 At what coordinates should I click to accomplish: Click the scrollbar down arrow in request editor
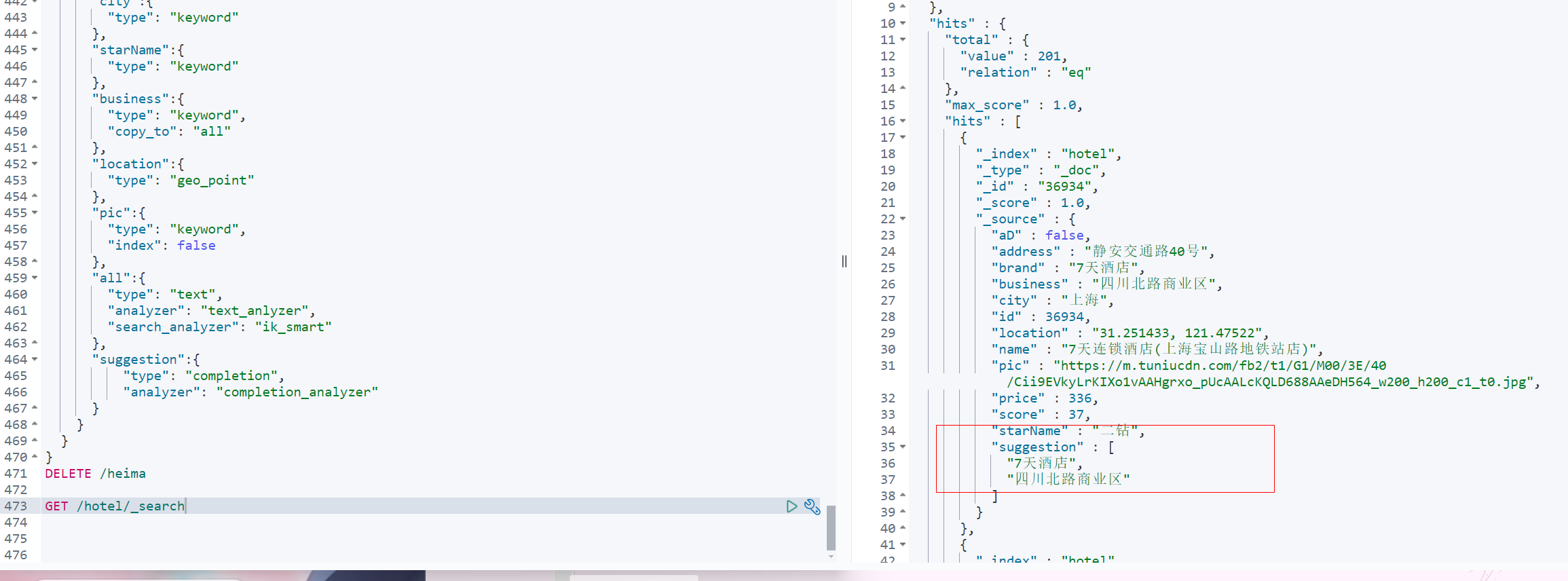click(x=831, y=557)
